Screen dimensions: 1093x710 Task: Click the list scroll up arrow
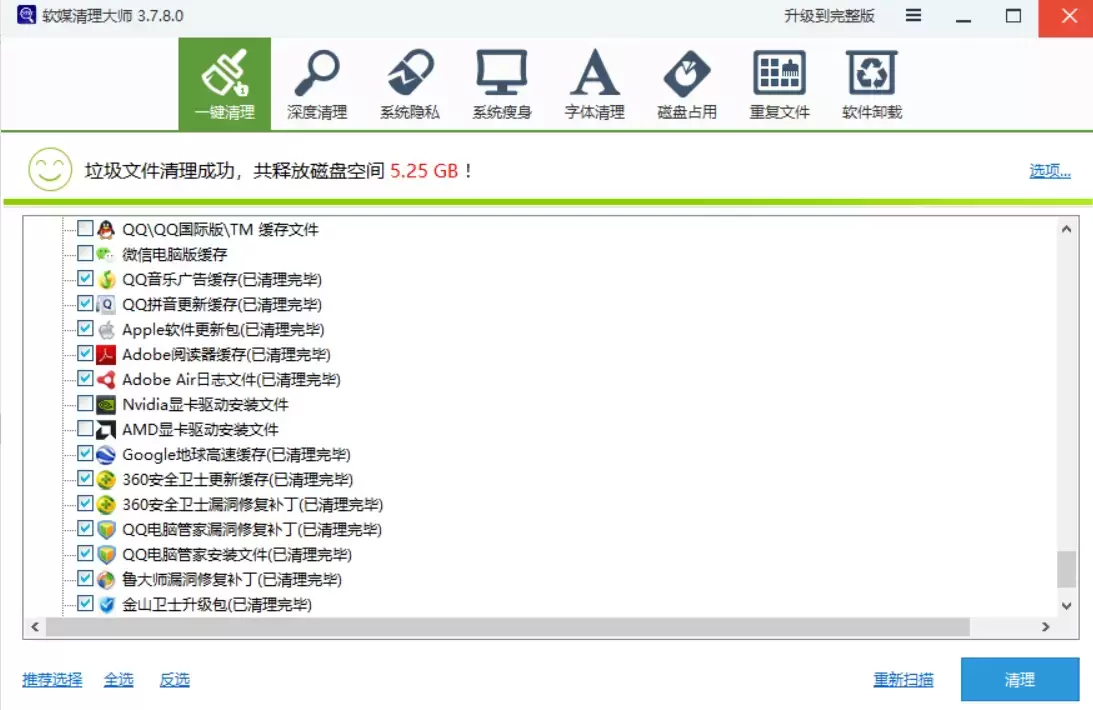click(1067, 229)
